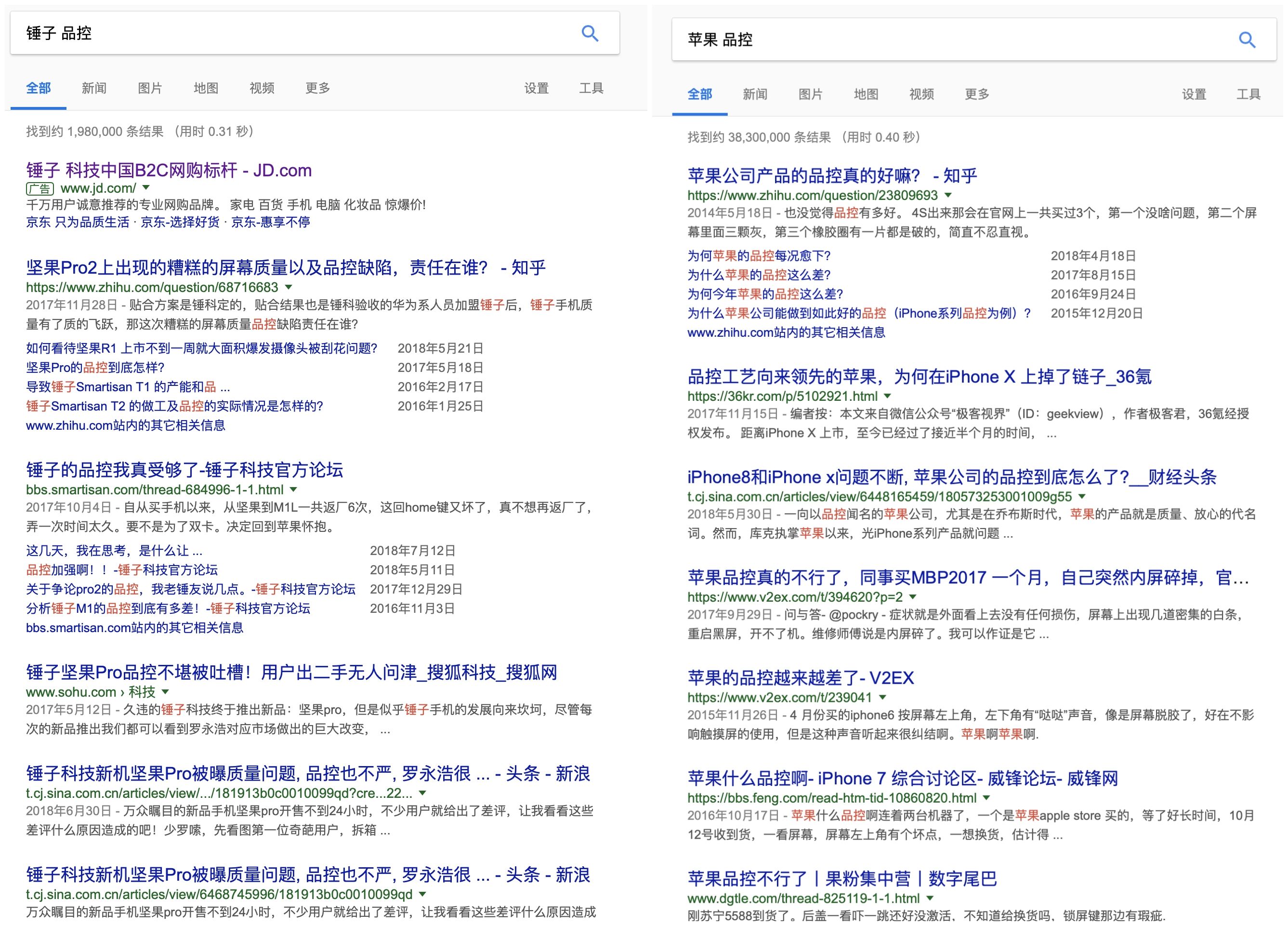Click the search magnifier icon for 锤子 品控 query

tap(590, 34)
